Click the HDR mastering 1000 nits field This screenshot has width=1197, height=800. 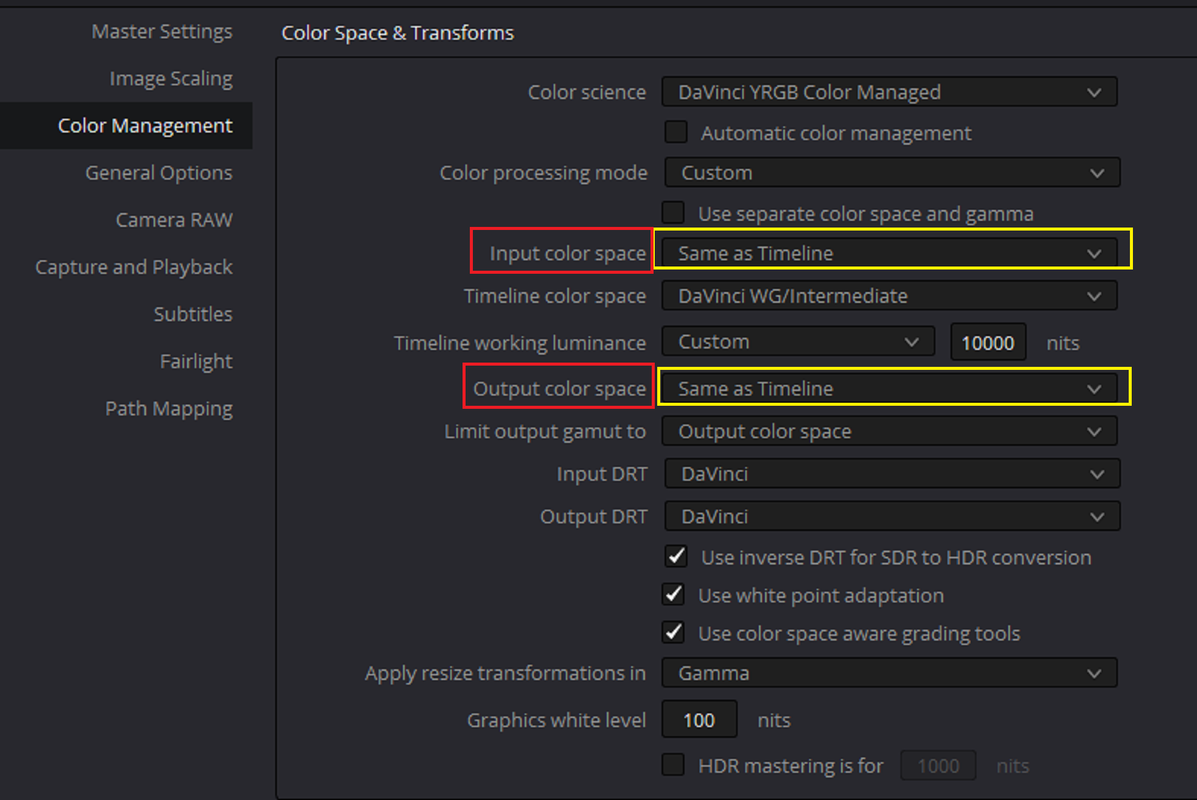coord(938,766)
